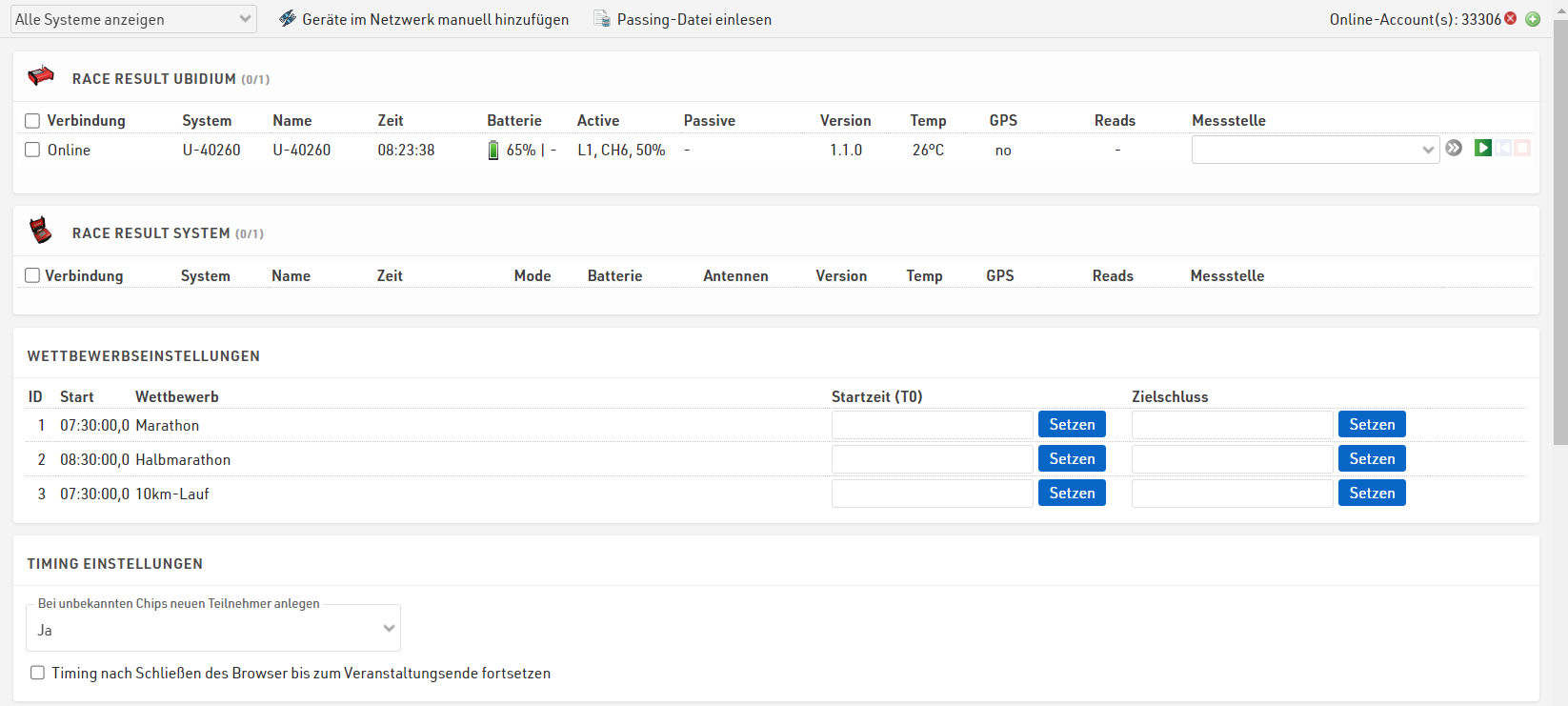Remove online account 33306 with red X
The height and width of the screenshot is (706, 1568).
click(1511, 19)
